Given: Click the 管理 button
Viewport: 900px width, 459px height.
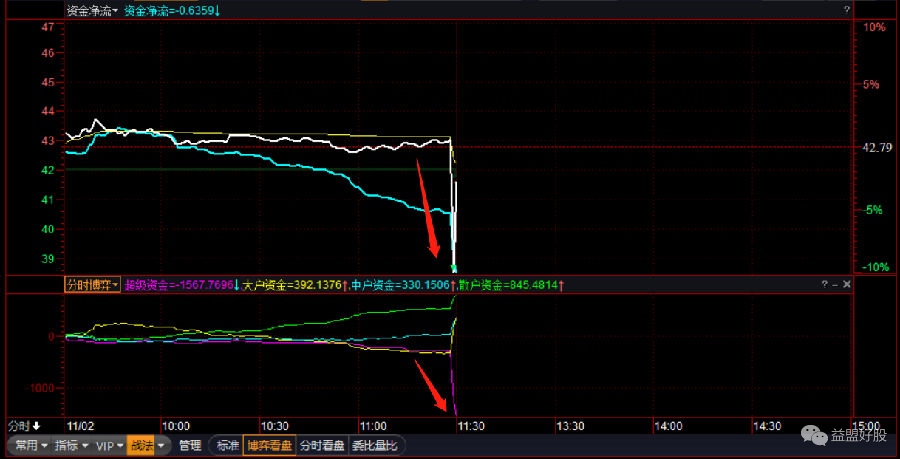Looking at the screenshot, I should pyautogui.click(x=190, y=445).
